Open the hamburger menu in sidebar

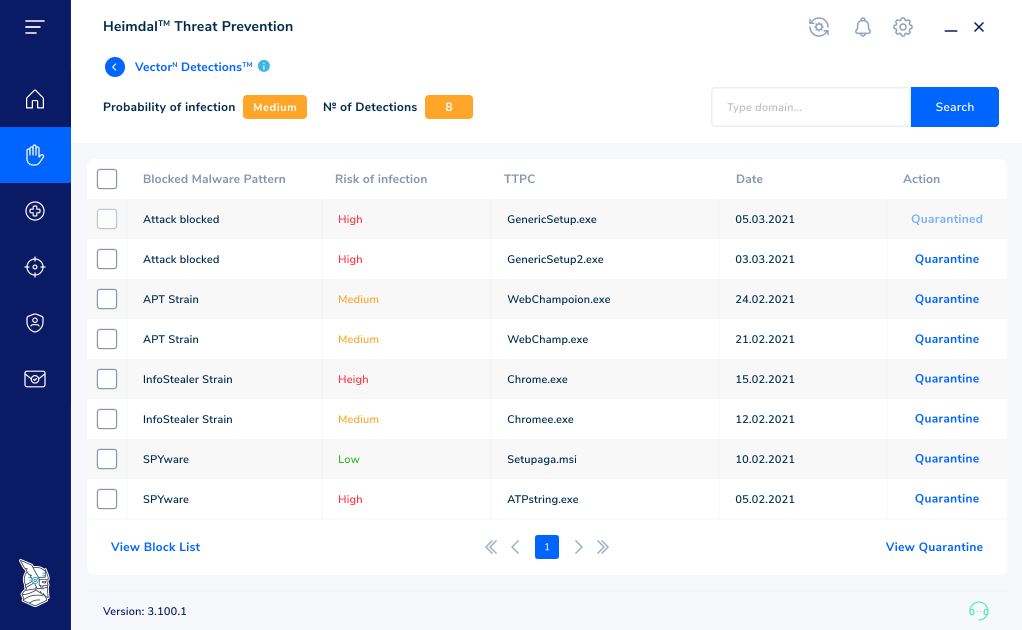(x=35, y=27)
